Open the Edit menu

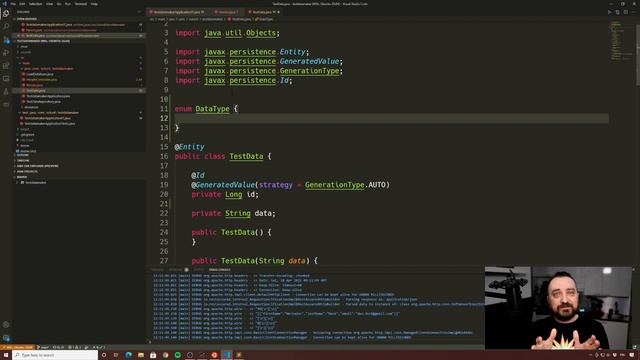(22, 4)
